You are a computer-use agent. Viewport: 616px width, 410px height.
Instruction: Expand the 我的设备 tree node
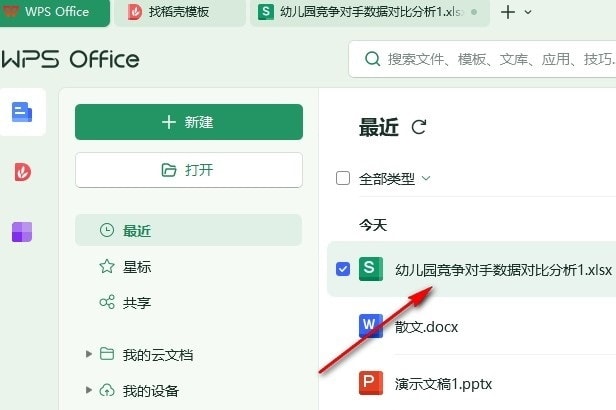[x=89, y=390]
